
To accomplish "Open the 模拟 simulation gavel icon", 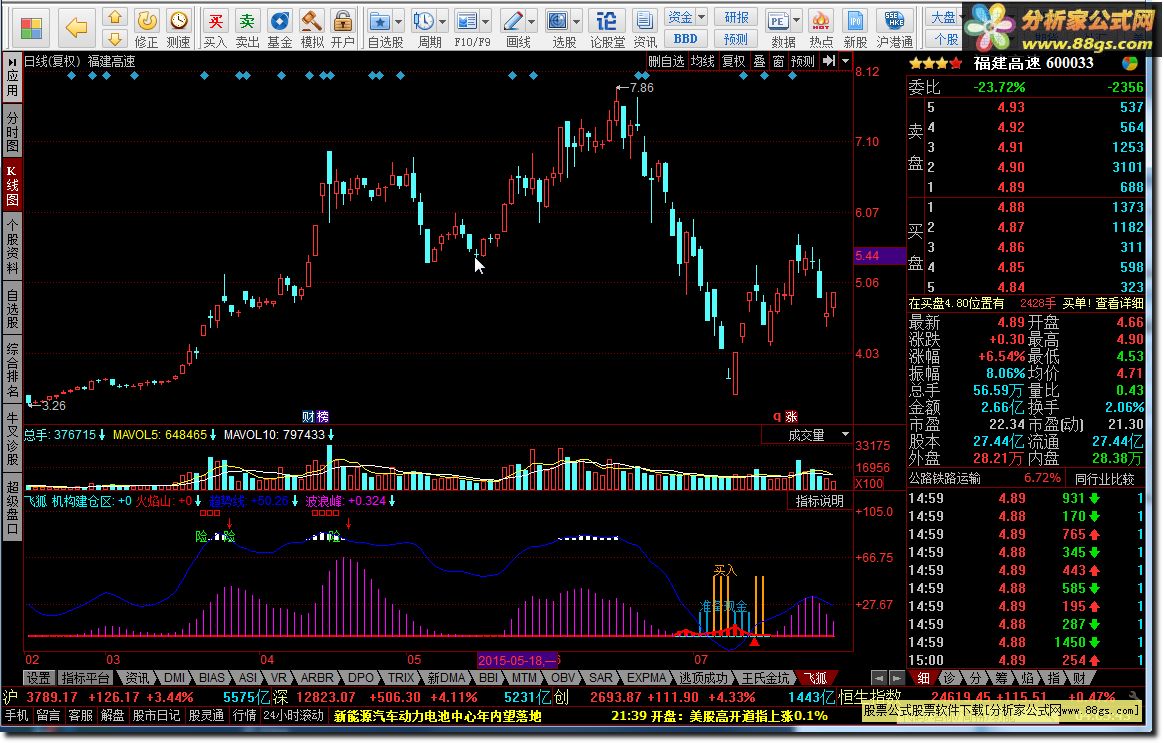I will coord(312,28).
